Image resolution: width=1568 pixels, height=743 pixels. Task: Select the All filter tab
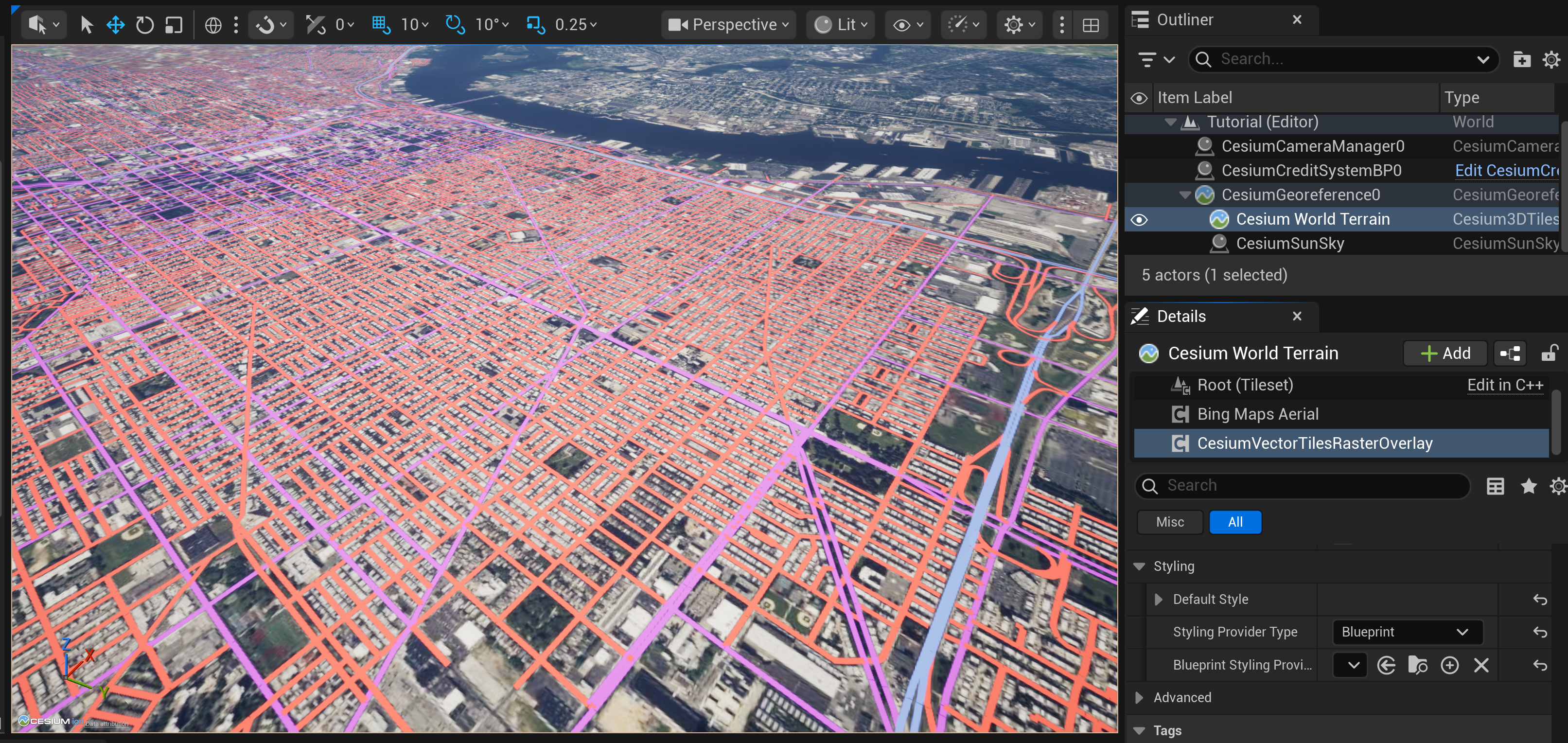pyautogui.click(x=1235, y=522)
